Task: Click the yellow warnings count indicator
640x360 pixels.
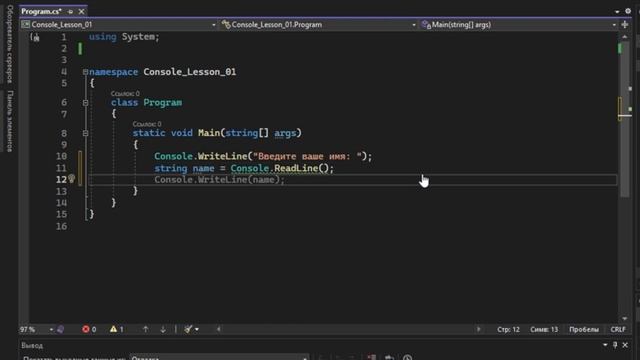Action: pos(117,329)
